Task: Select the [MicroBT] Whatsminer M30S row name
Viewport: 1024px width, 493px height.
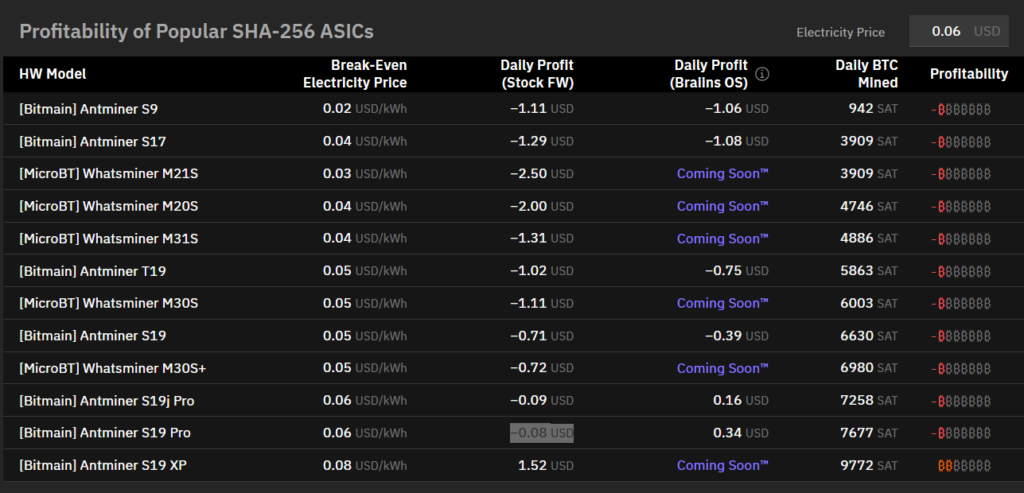Action: click(x=109, y=304)
